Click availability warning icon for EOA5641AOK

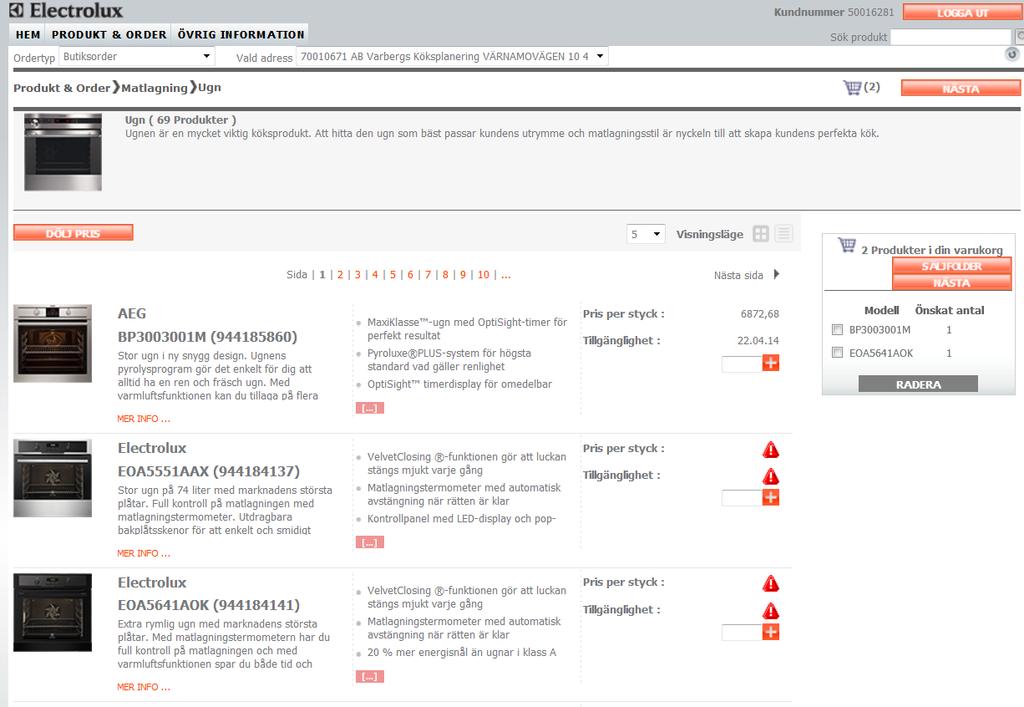coord(771,611)
